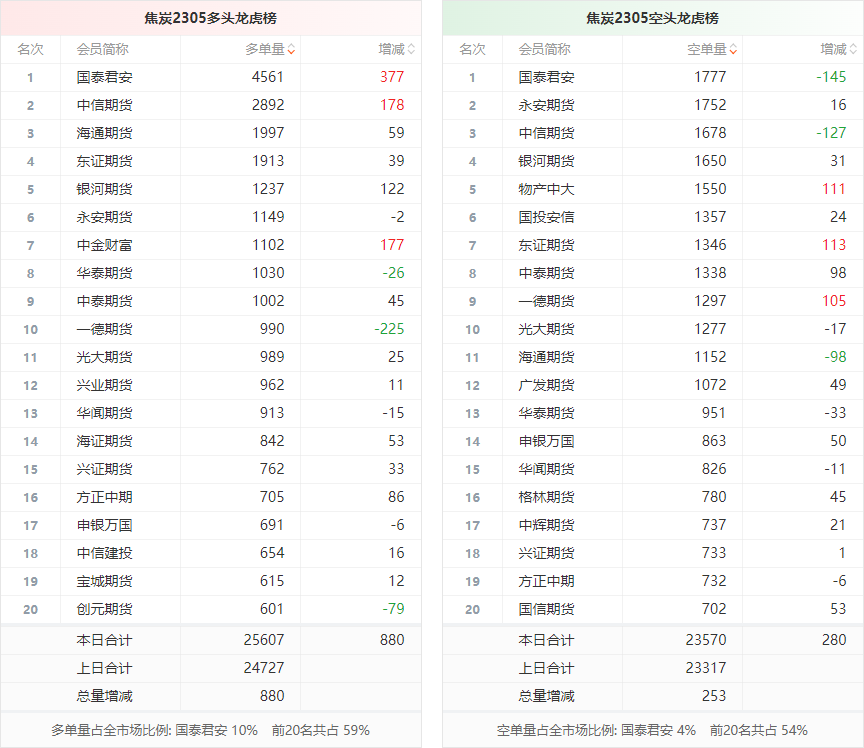Select the 焦炭2305多头龙虎榜 title header
The height and width of the screenshot is (748, 864).
[x=210, y=18]
